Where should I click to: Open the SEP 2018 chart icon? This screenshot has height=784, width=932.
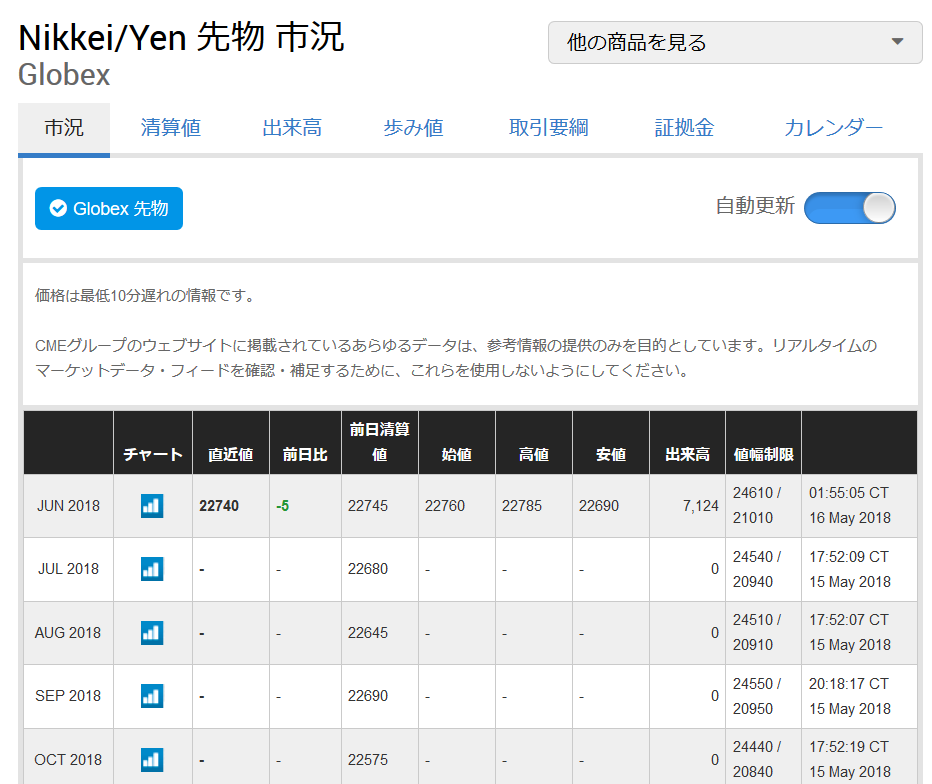152,696
